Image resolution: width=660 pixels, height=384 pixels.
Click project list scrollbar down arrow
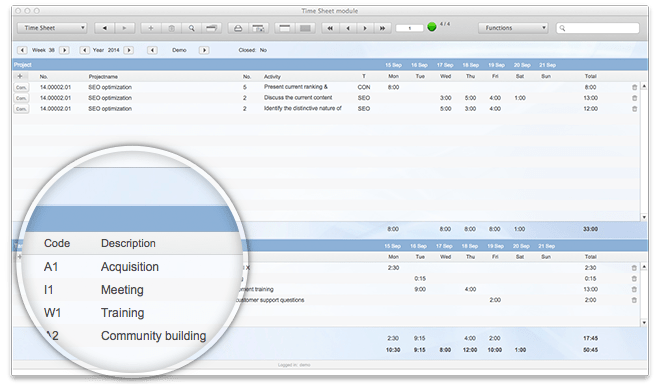coord(644,217)
